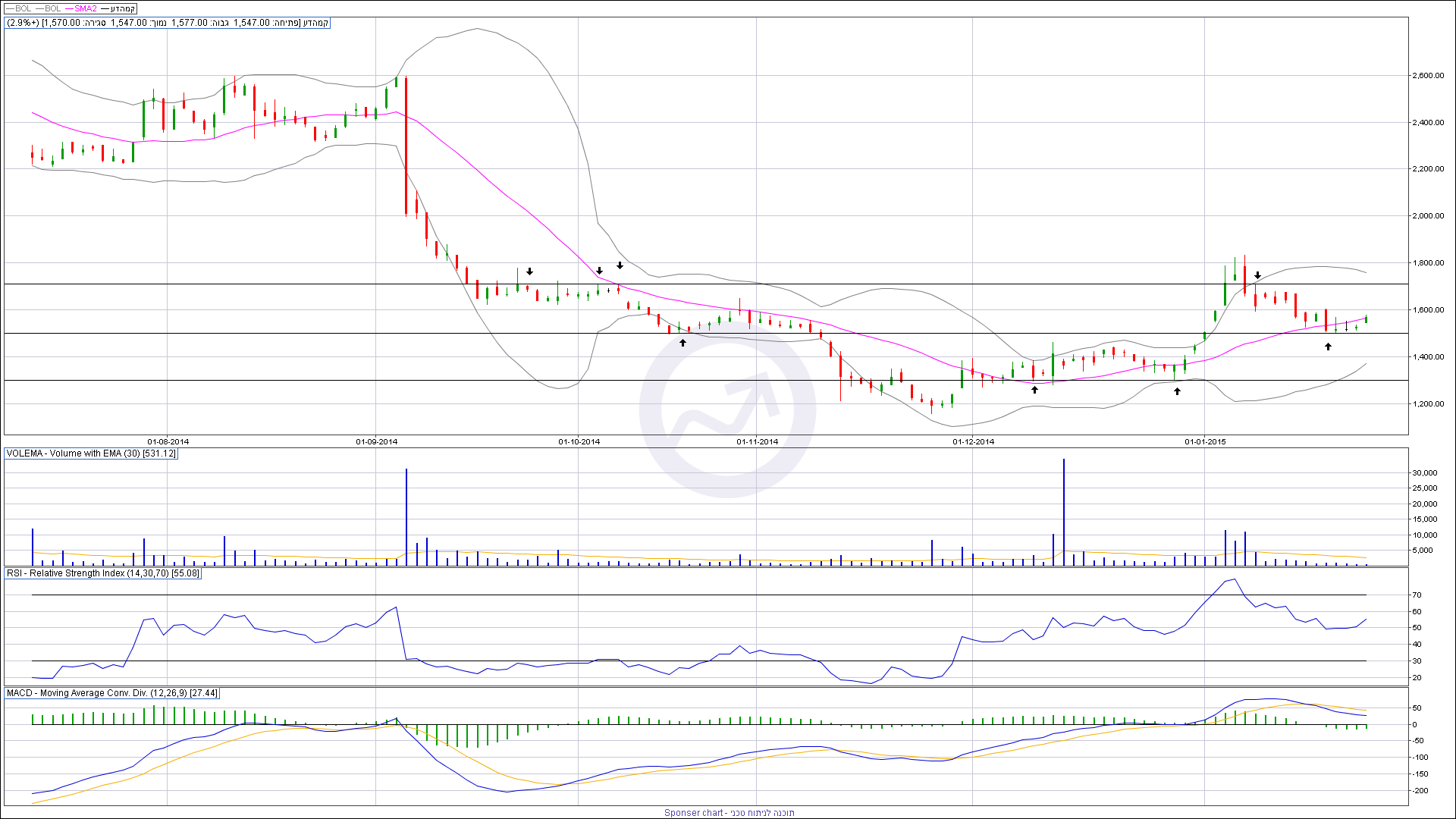The width and height of the screenshot is (1456, 819).
Task: Click the Sponser chart footer link
Action: (x=729, y=812)
